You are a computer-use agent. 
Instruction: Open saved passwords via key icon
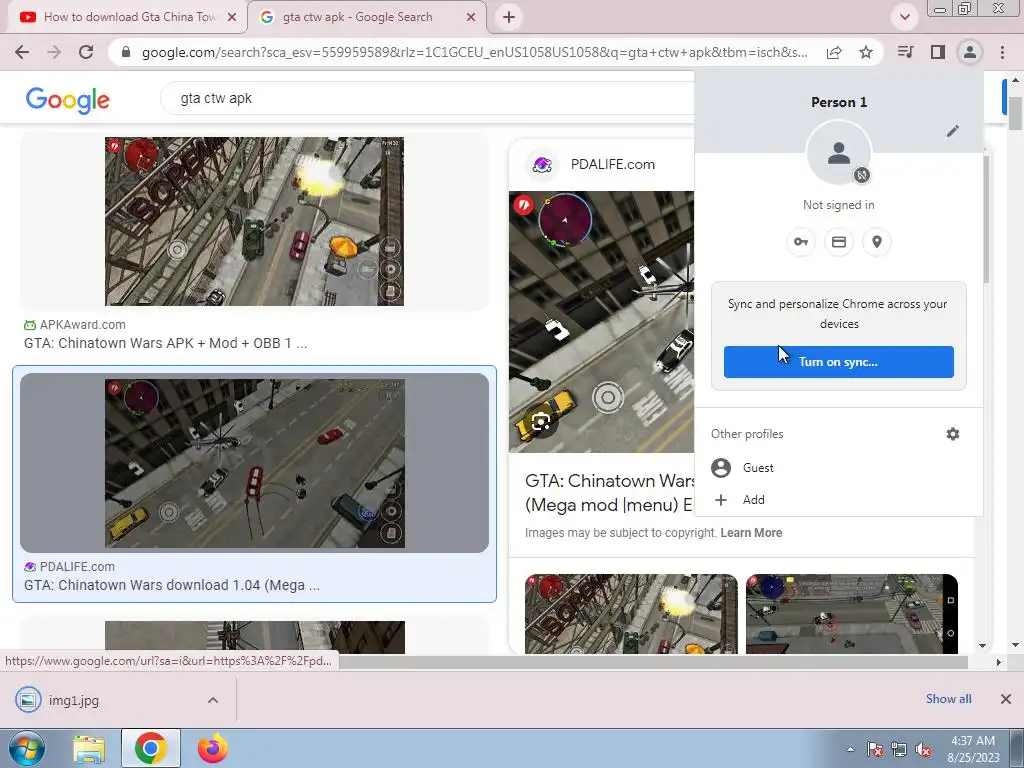tap(801, 242)
